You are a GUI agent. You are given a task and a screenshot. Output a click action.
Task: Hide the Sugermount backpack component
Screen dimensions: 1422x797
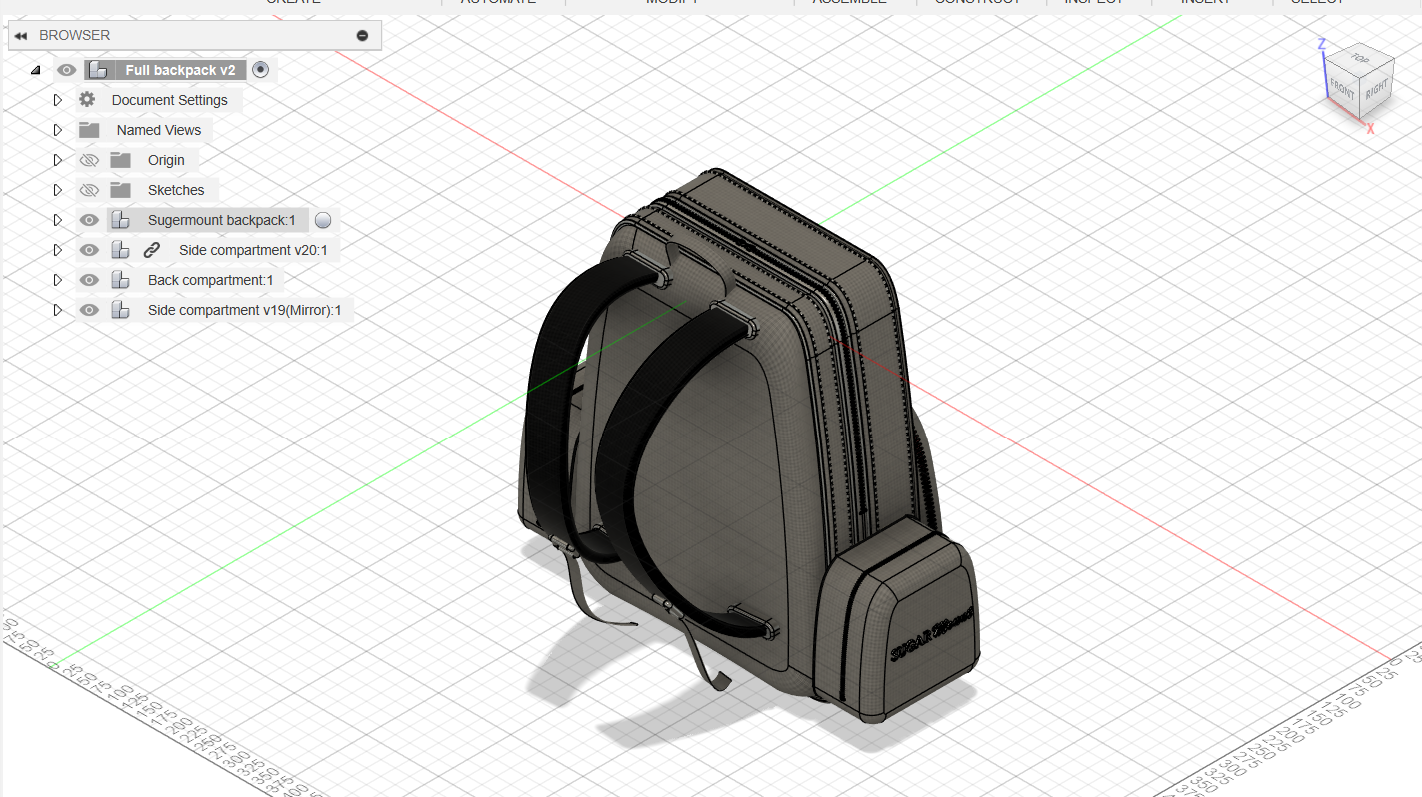89,220
